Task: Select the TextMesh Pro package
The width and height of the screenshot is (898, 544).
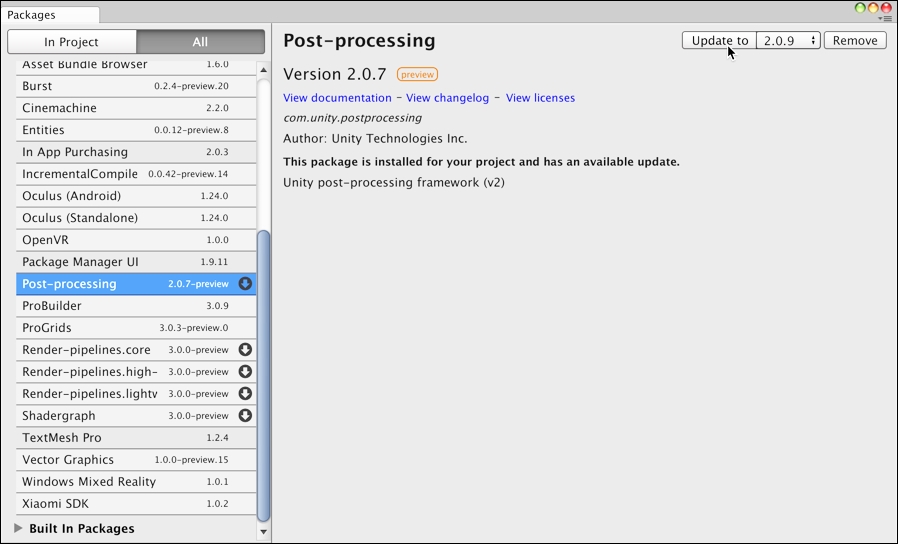Action: pyautogui.click(x=136, y=437)
